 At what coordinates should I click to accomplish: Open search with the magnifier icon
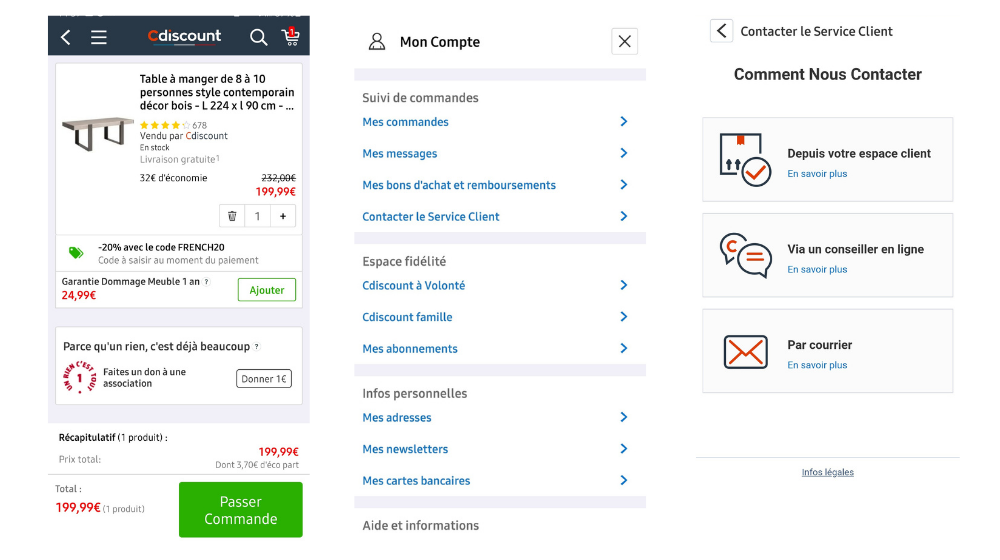[258, 37]
